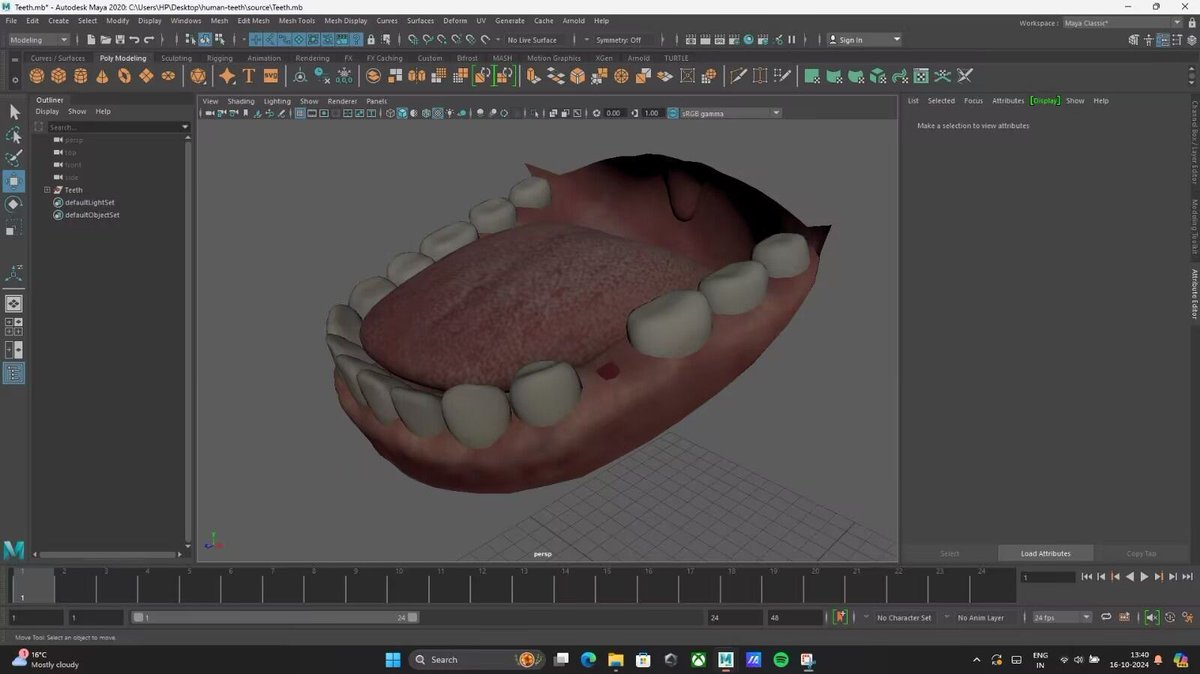Select the Polygon Sphere tool on the shelf
Viewport: 1200px width, 674px height.
[x=36, y=76]
